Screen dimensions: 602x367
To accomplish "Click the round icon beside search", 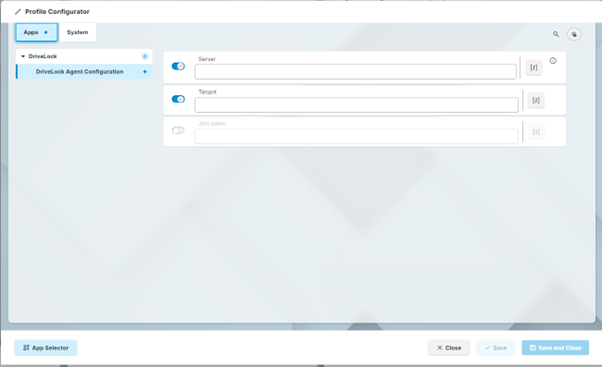I will pyautogui.click(x=574, y=34).
